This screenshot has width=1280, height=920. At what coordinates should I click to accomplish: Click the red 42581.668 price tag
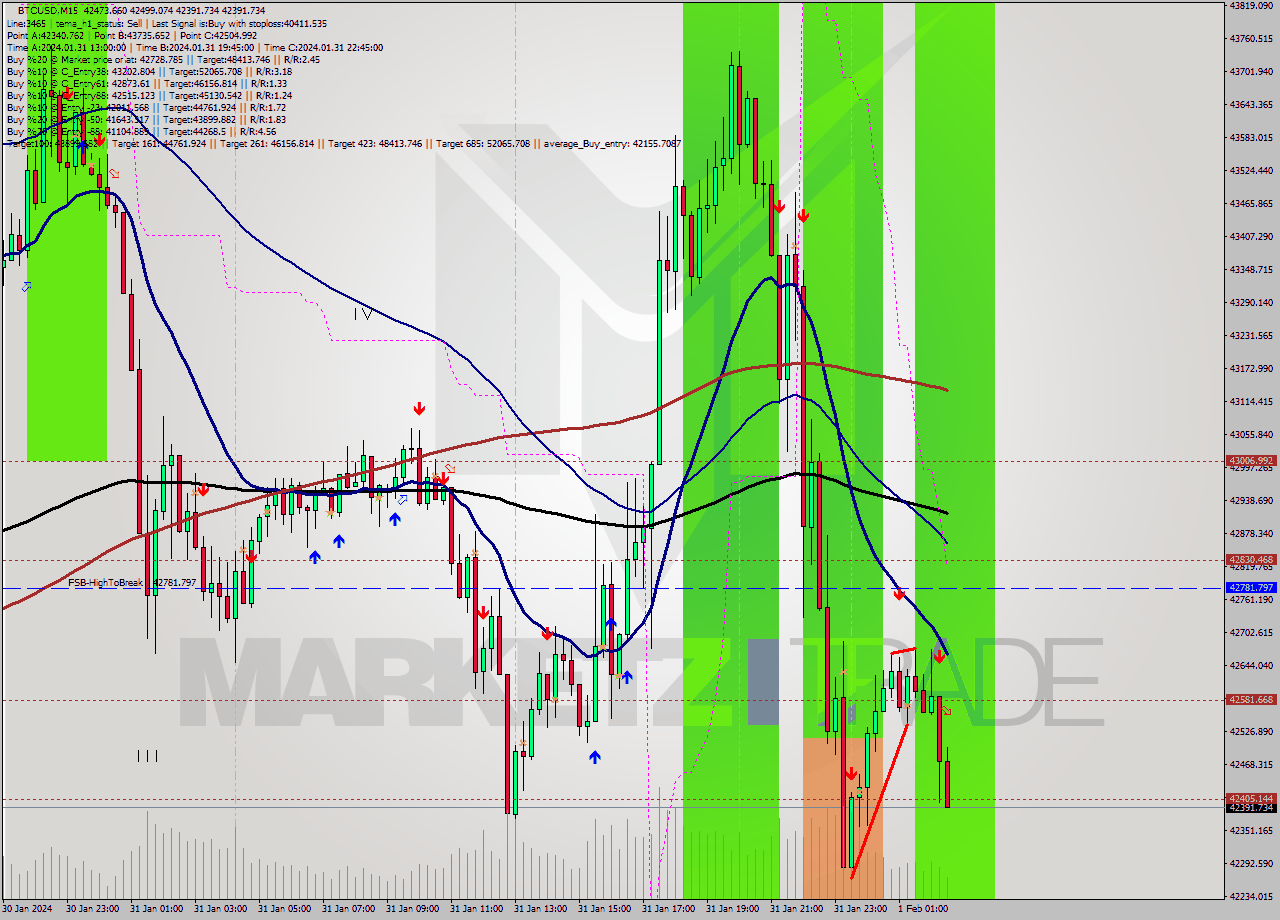click(1251, 700)
